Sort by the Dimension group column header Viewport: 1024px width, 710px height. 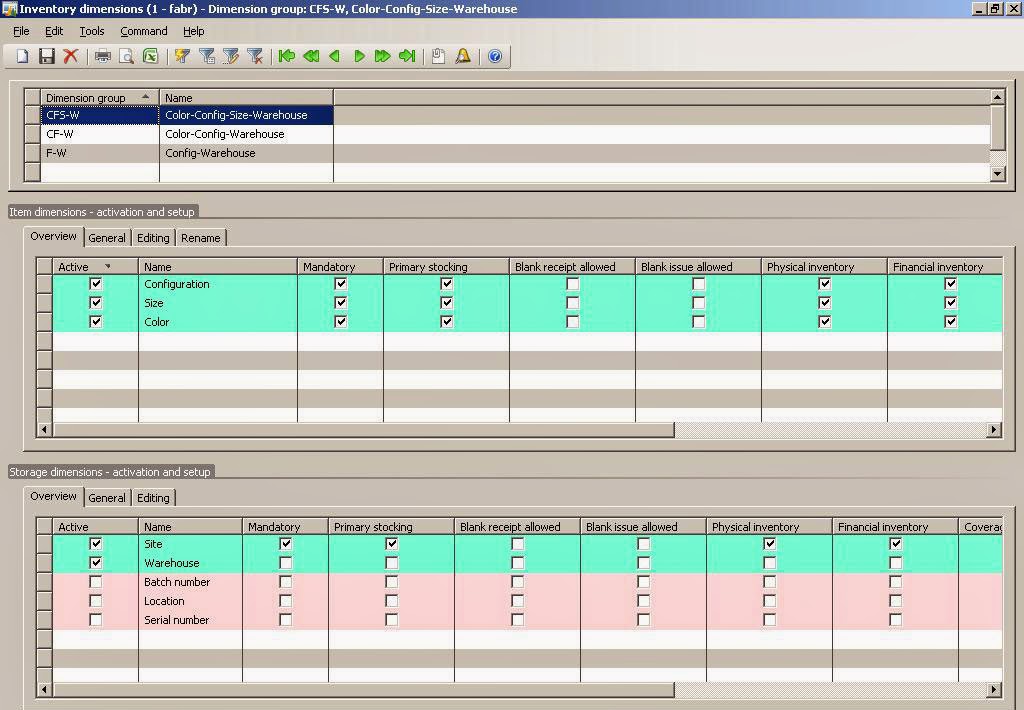tap(100, 97)
